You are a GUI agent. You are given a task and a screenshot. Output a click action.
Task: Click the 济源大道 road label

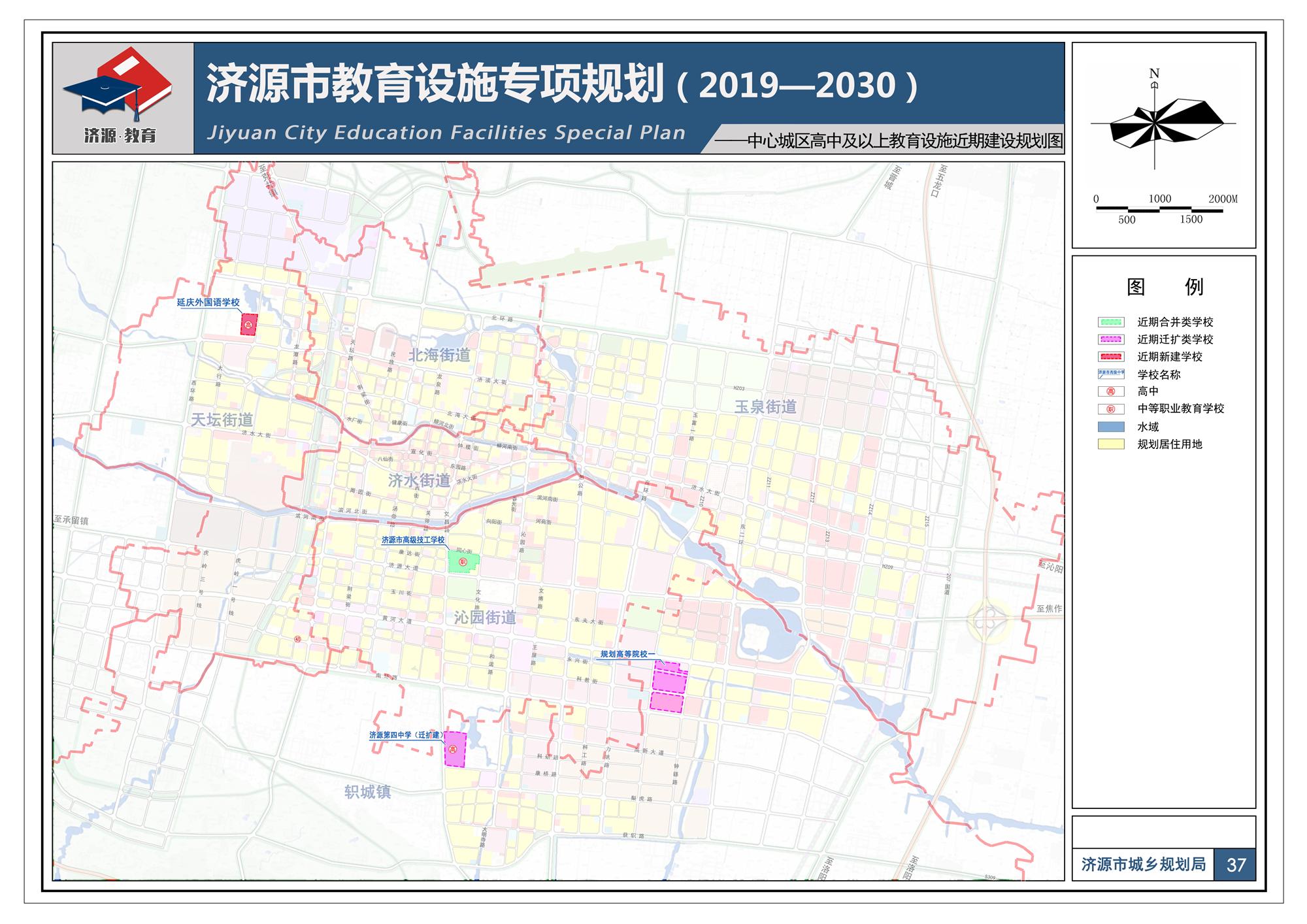coord(404,567)
